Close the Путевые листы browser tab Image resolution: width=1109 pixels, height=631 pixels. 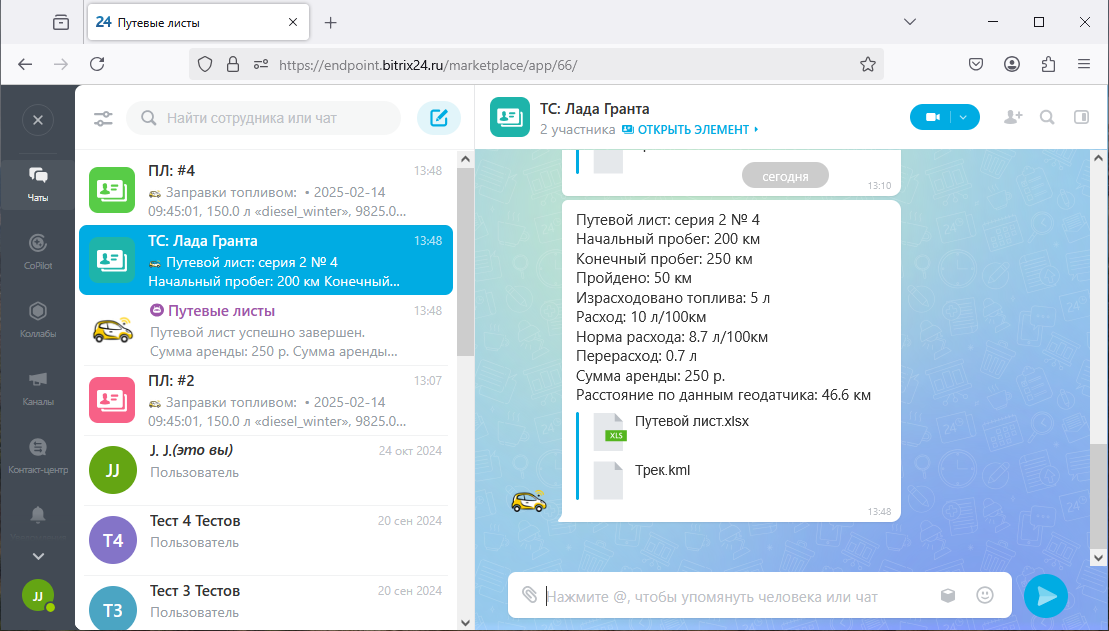[x=293, y=23]
